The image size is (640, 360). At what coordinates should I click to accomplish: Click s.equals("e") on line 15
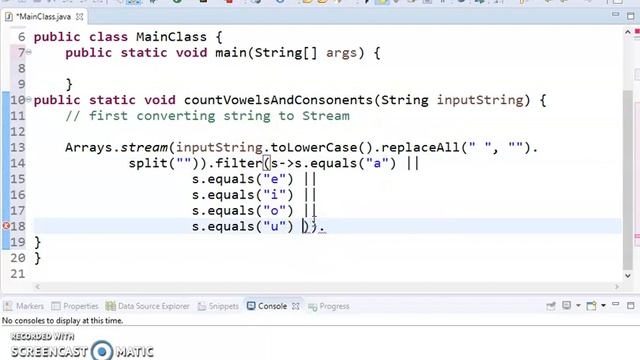coord(242,179)
